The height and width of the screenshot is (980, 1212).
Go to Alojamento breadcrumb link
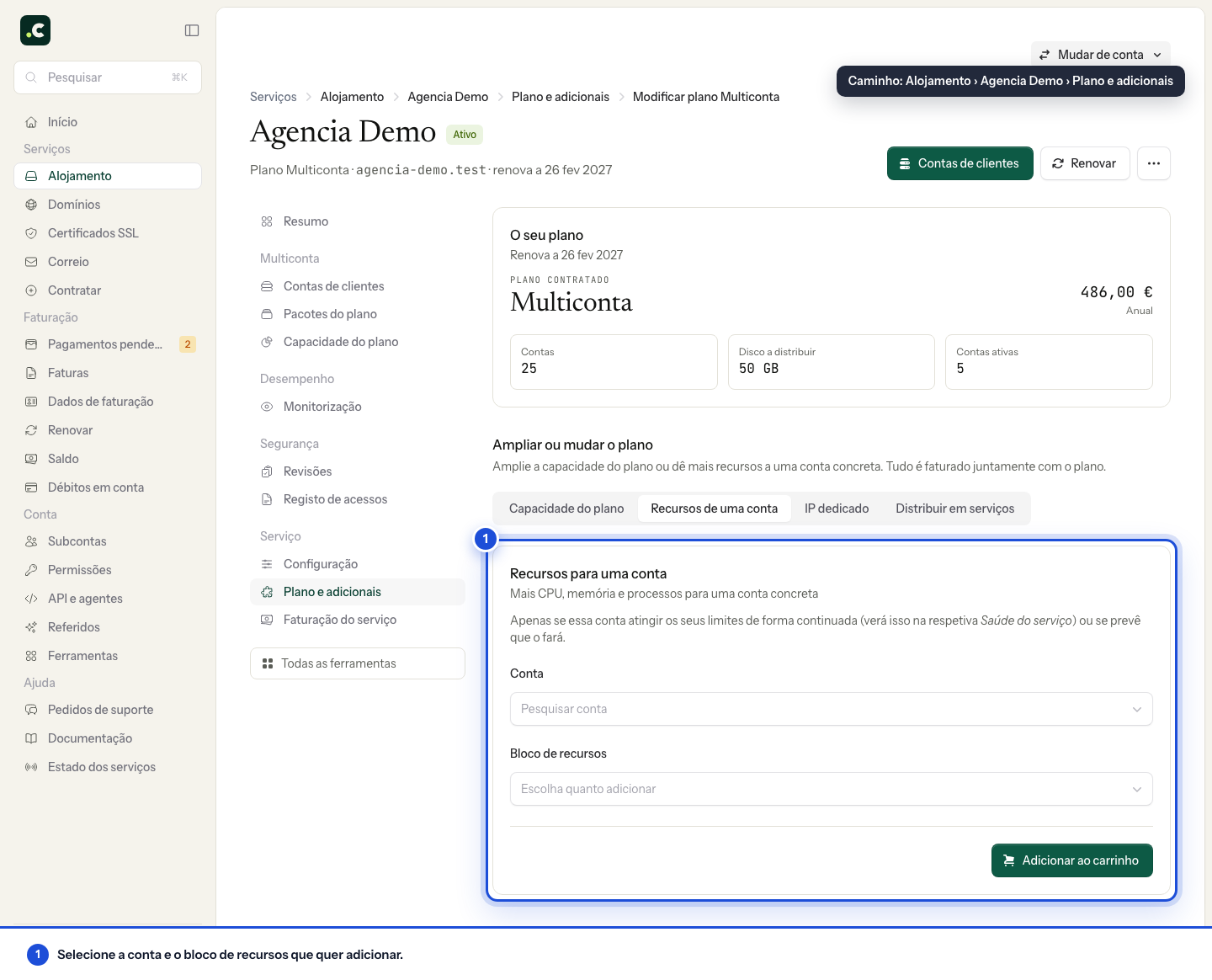[x=352, y=97]
